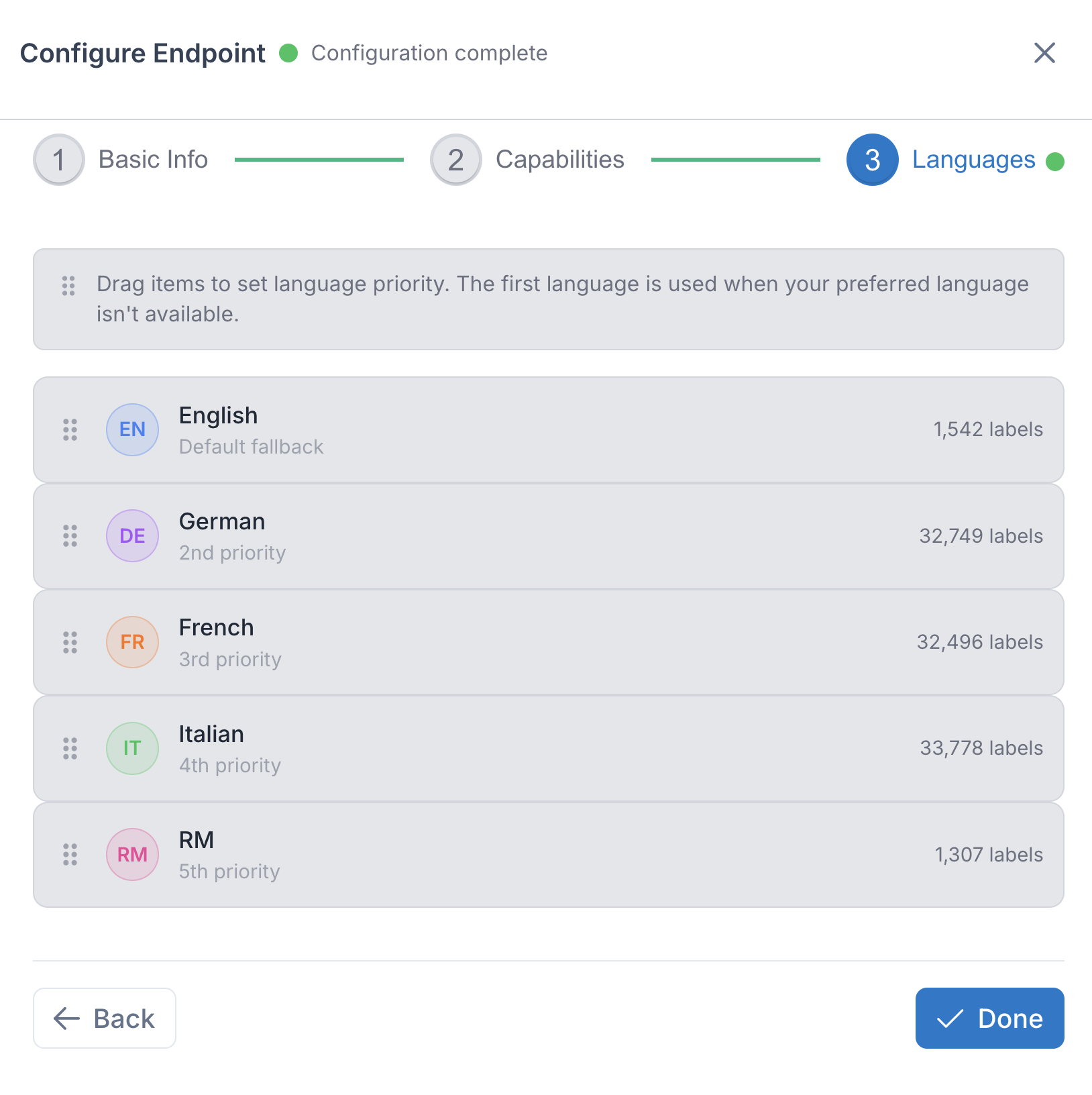The width and height of the screenshot is (1092, 1095).
Task: Click the FR French language badge
Action: click(x=131, y=641)
